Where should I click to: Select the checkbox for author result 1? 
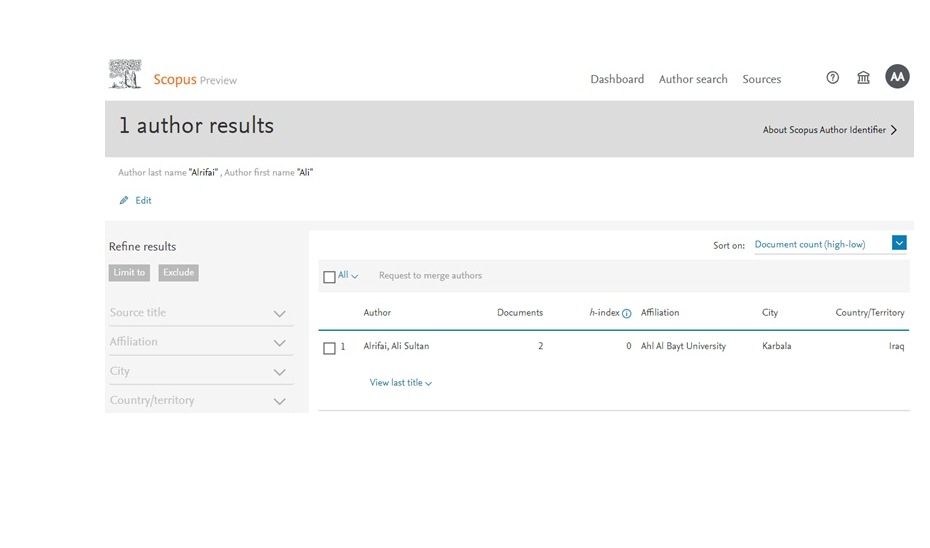pos(329,348)
